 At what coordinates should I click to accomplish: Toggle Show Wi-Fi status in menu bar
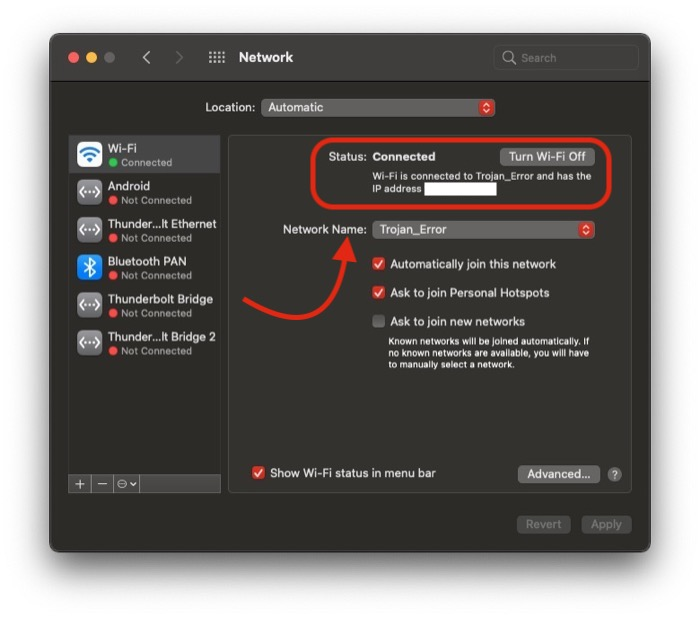click(259, 473)
